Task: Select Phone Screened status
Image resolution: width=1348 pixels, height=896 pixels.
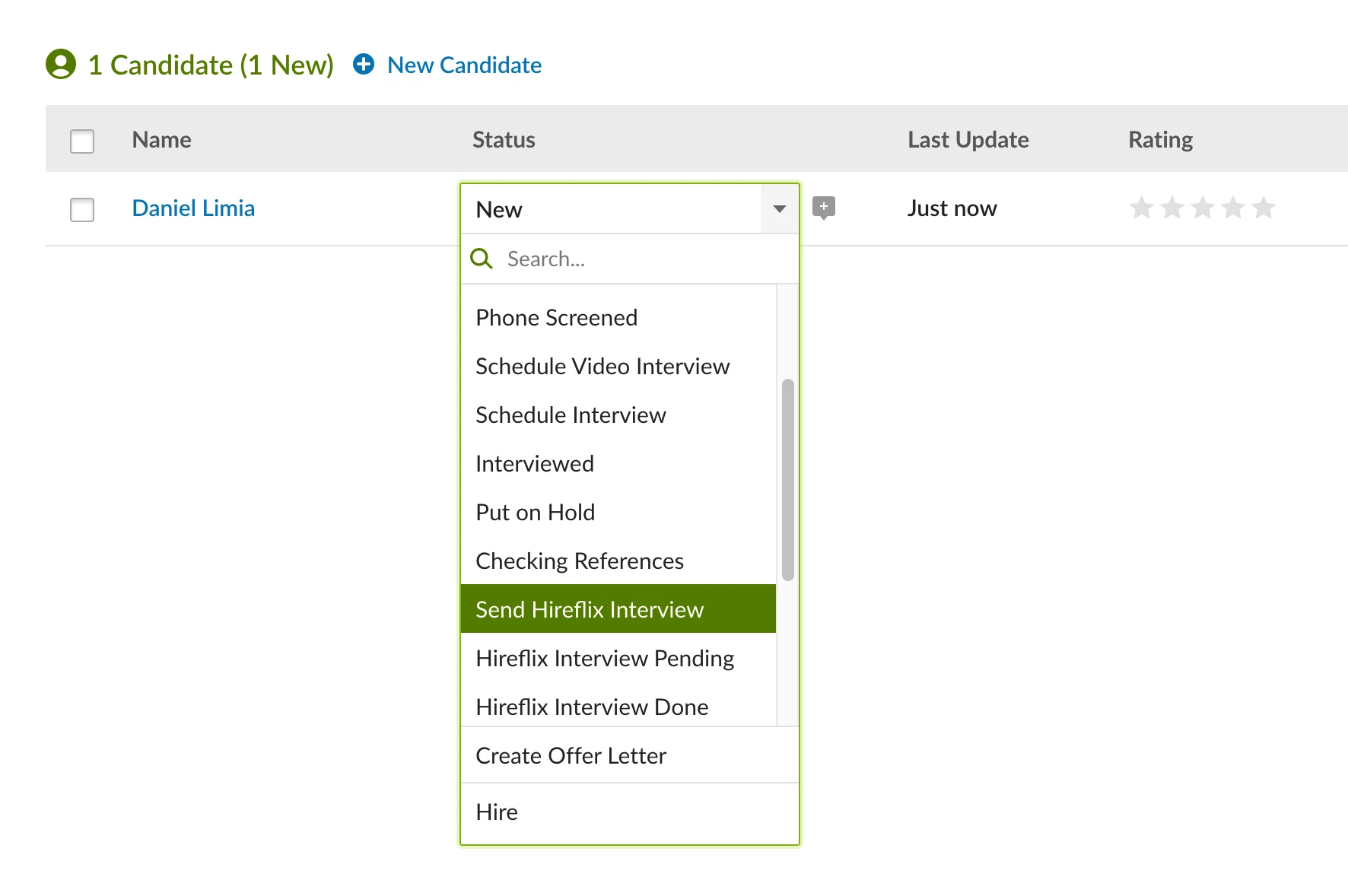Action: [x=618, y=318]
